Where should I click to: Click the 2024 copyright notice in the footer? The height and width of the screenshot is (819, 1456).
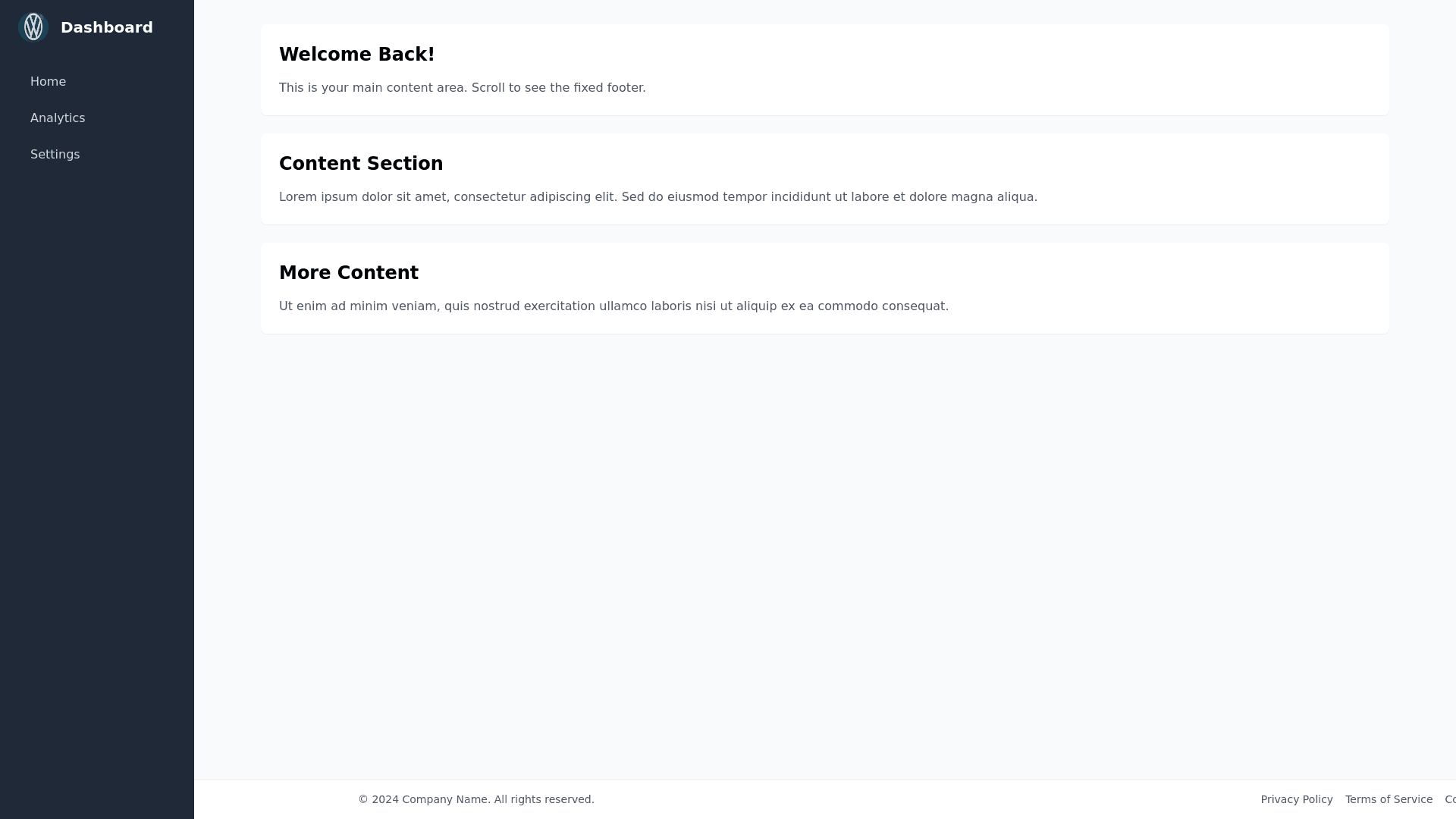point(475,799)
